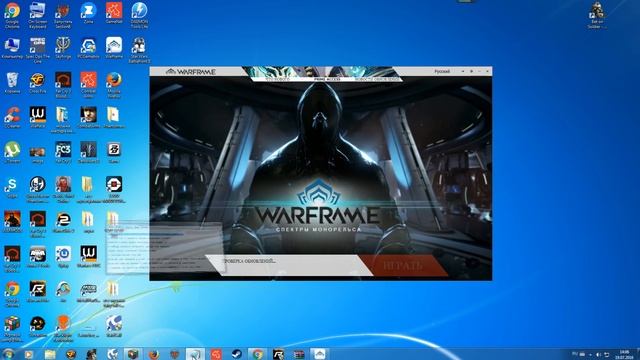
Task: Launch Spec Ops The Line shortcut
Action: coord(38,50)
